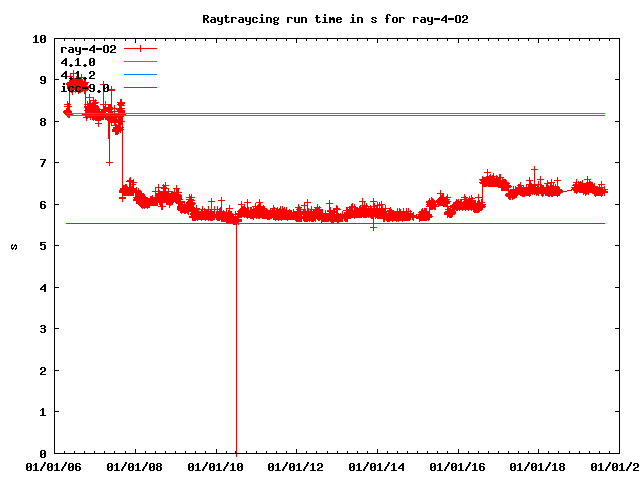Screen dimensions: 640x480
Task: Click the red ray-4-02 legend line sample
Action: coord(141,48)
